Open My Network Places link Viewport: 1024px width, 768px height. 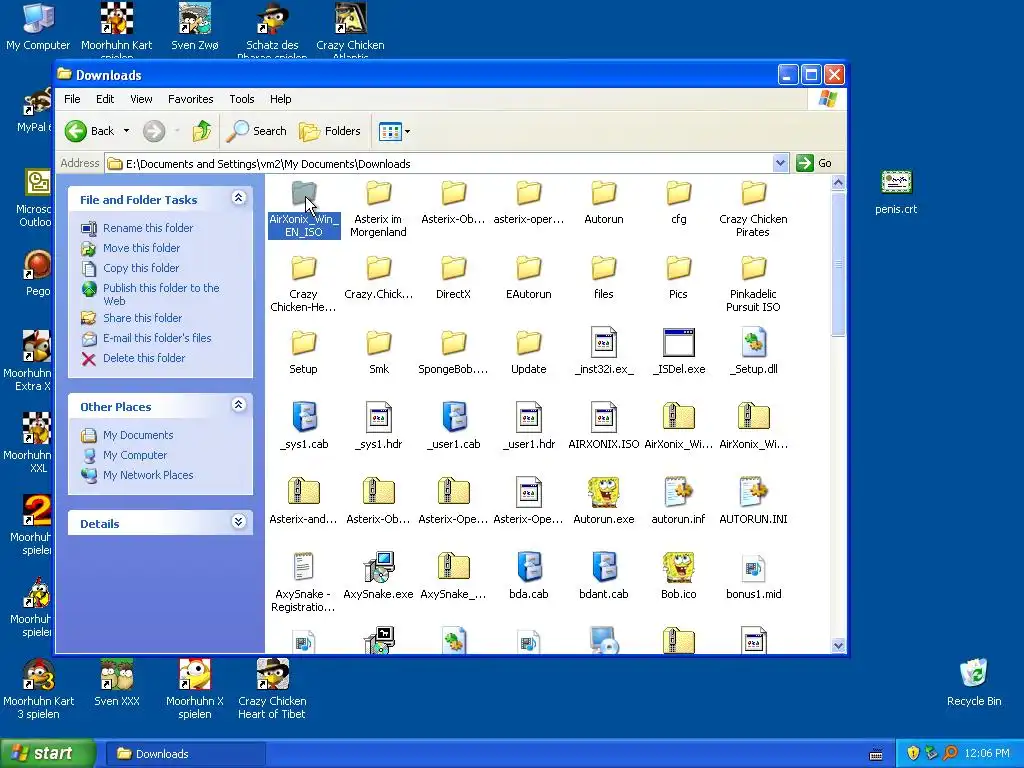pos(148,475)
